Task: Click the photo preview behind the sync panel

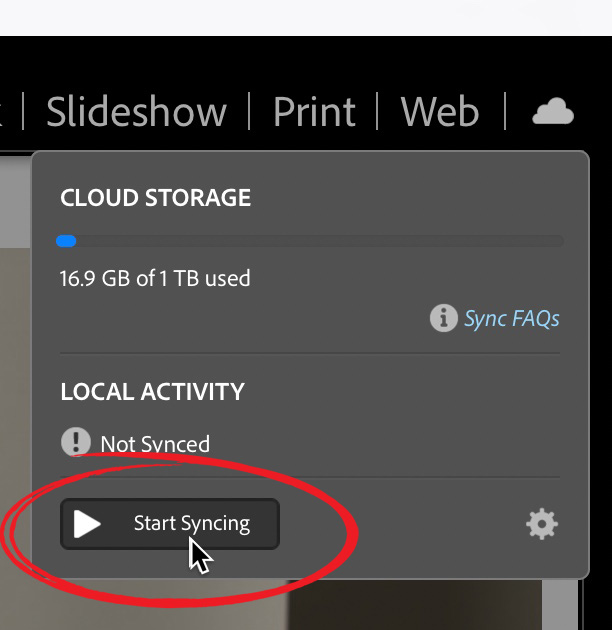Action: click(14, 402)
